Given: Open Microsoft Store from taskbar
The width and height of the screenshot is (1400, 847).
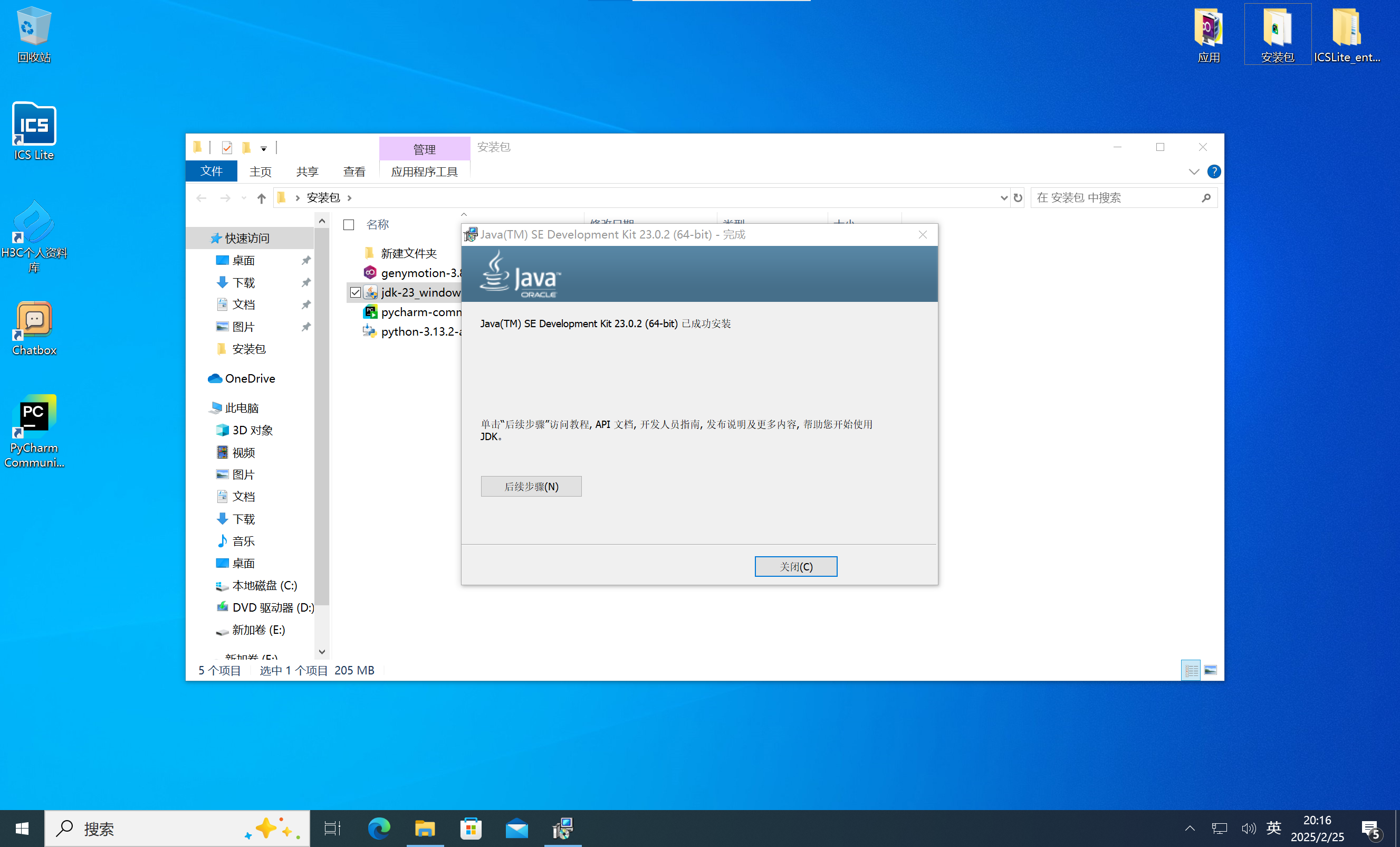Looking at the screenshot, I should pos(471,828).
